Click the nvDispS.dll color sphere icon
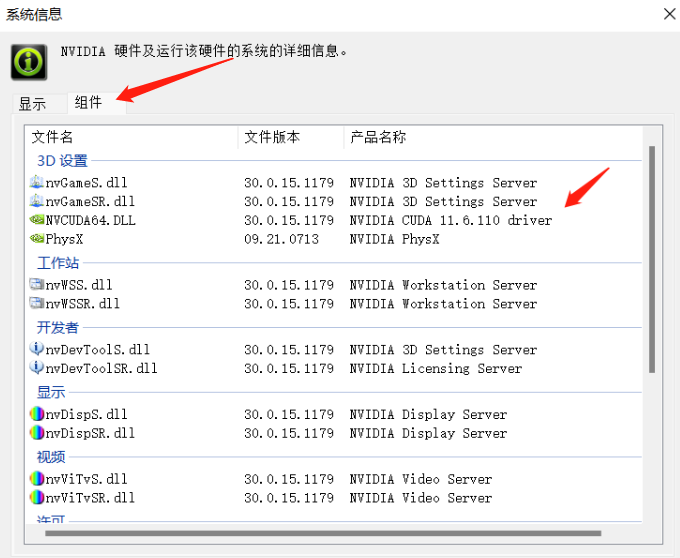Viewport: 680px width, 558px height. pyautogui.click(x=37, y=414)
